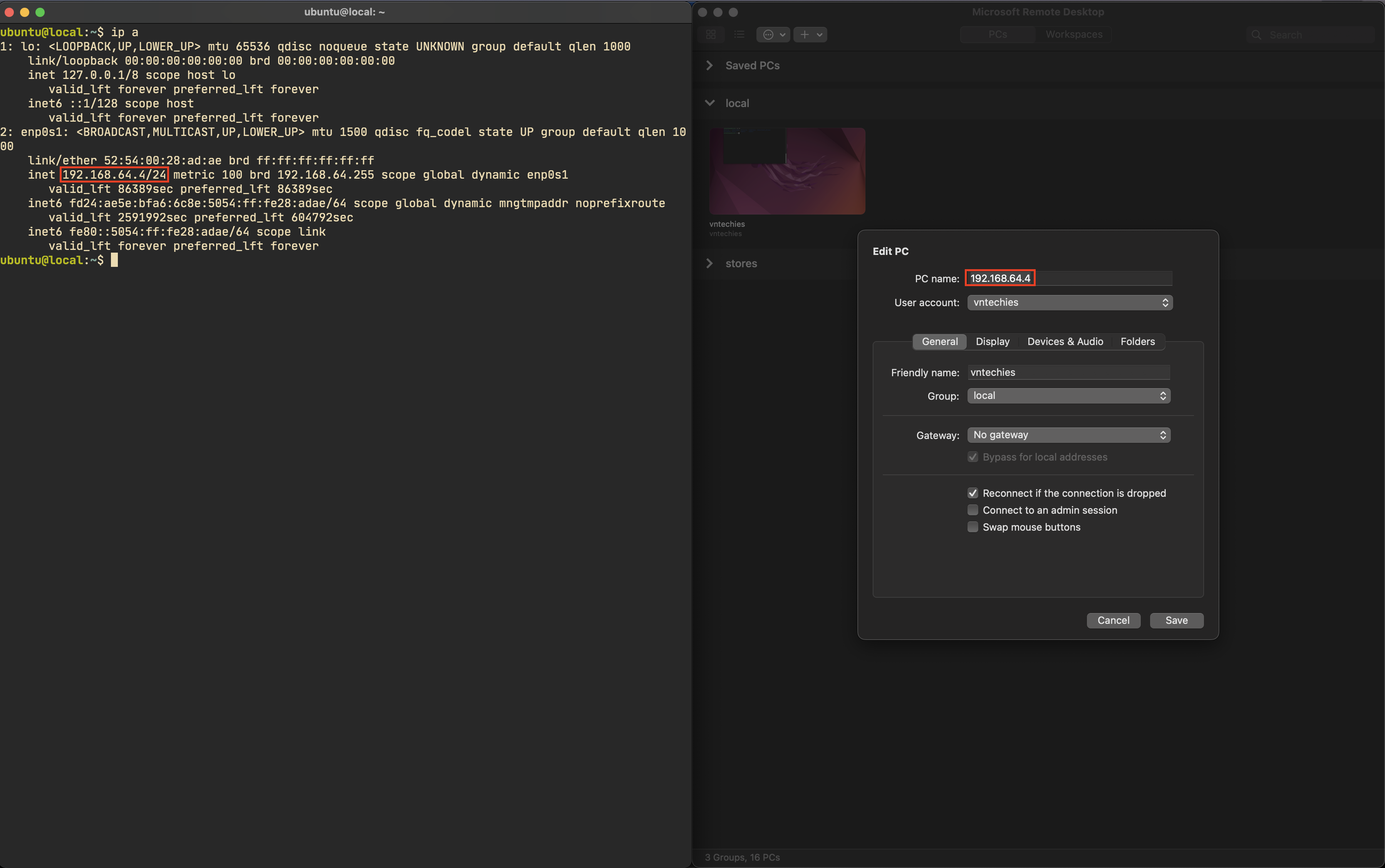The width and height of the screenshot is (1385, 868).
Task: Collapse the local group
Action: (x=710, y=103)
